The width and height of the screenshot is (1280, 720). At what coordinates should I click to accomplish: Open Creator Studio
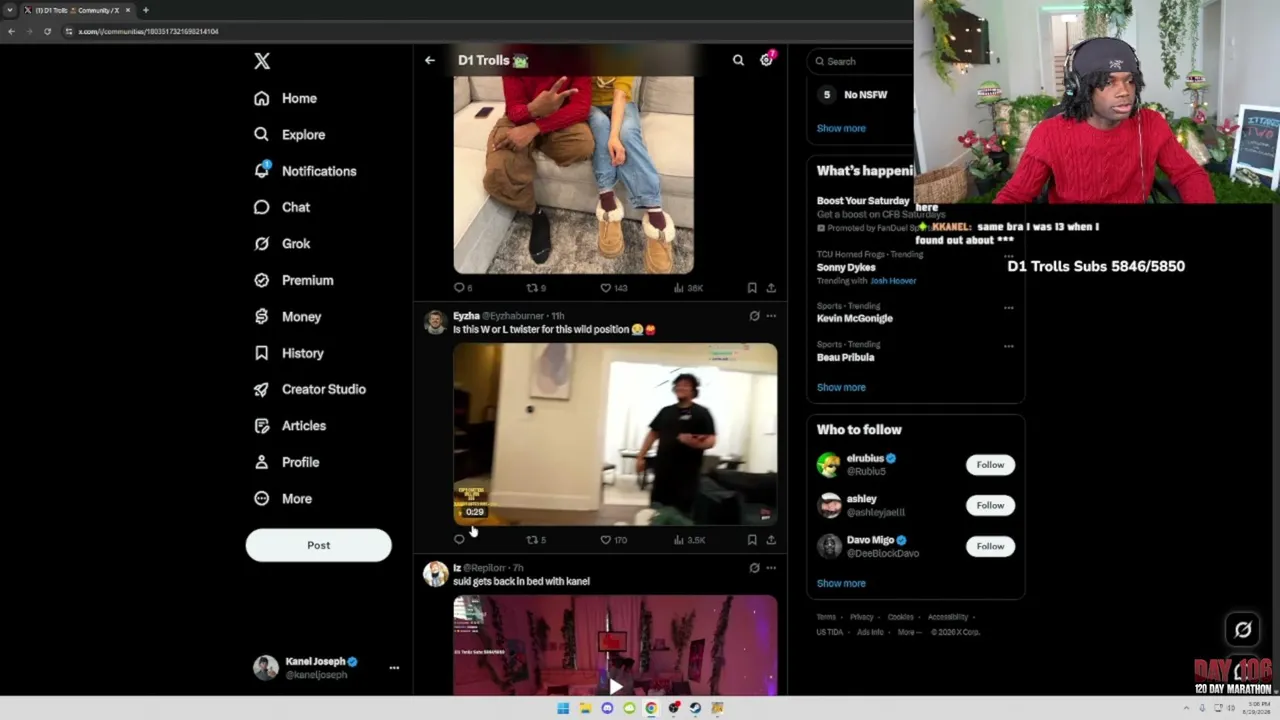click(310, 389)
